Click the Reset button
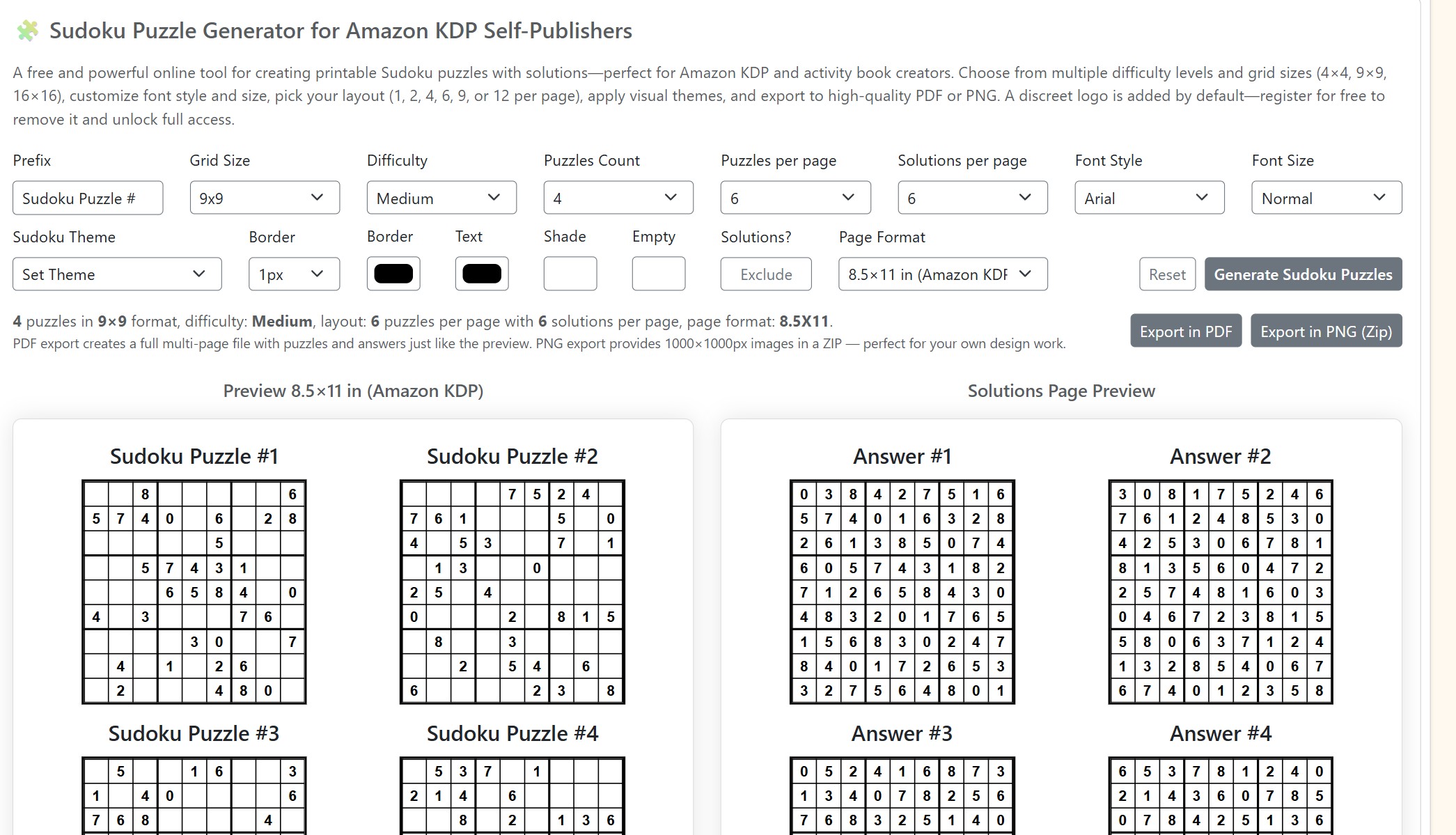1456x835 pixels. point(1166,274)
